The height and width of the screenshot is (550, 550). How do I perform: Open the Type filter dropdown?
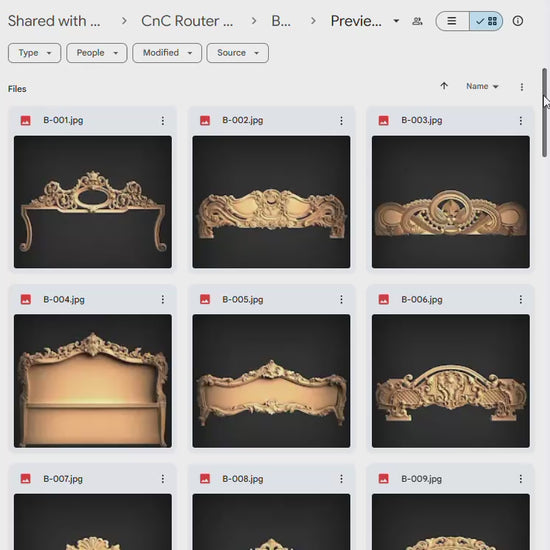point(34,53)
